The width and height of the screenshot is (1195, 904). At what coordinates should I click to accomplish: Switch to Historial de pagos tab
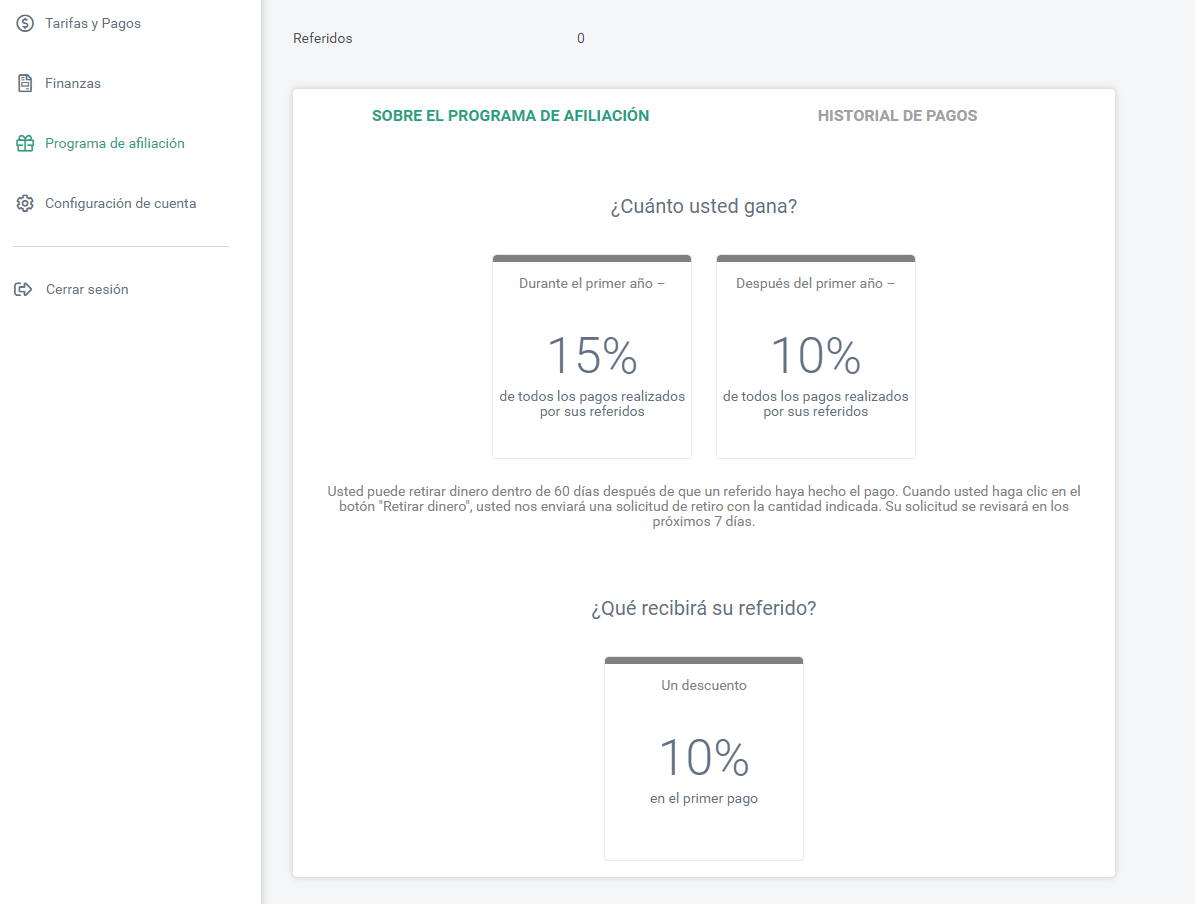[897, 116]
